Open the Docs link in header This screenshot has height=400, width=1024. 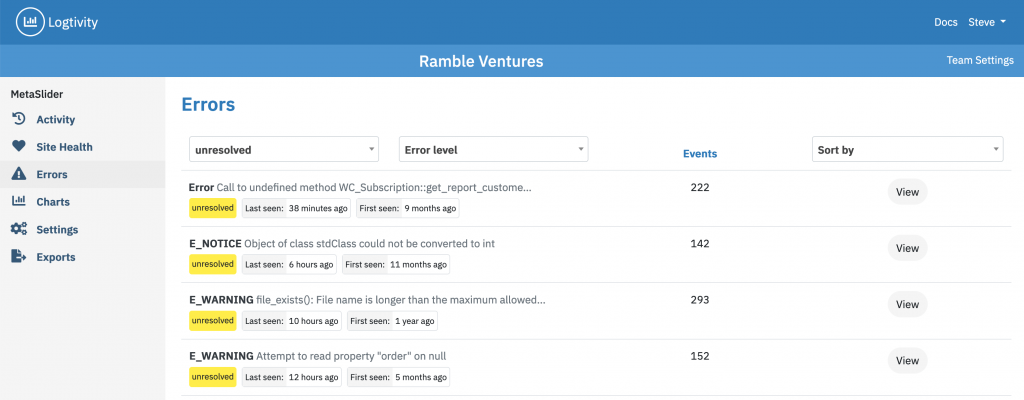coord(946,22)
